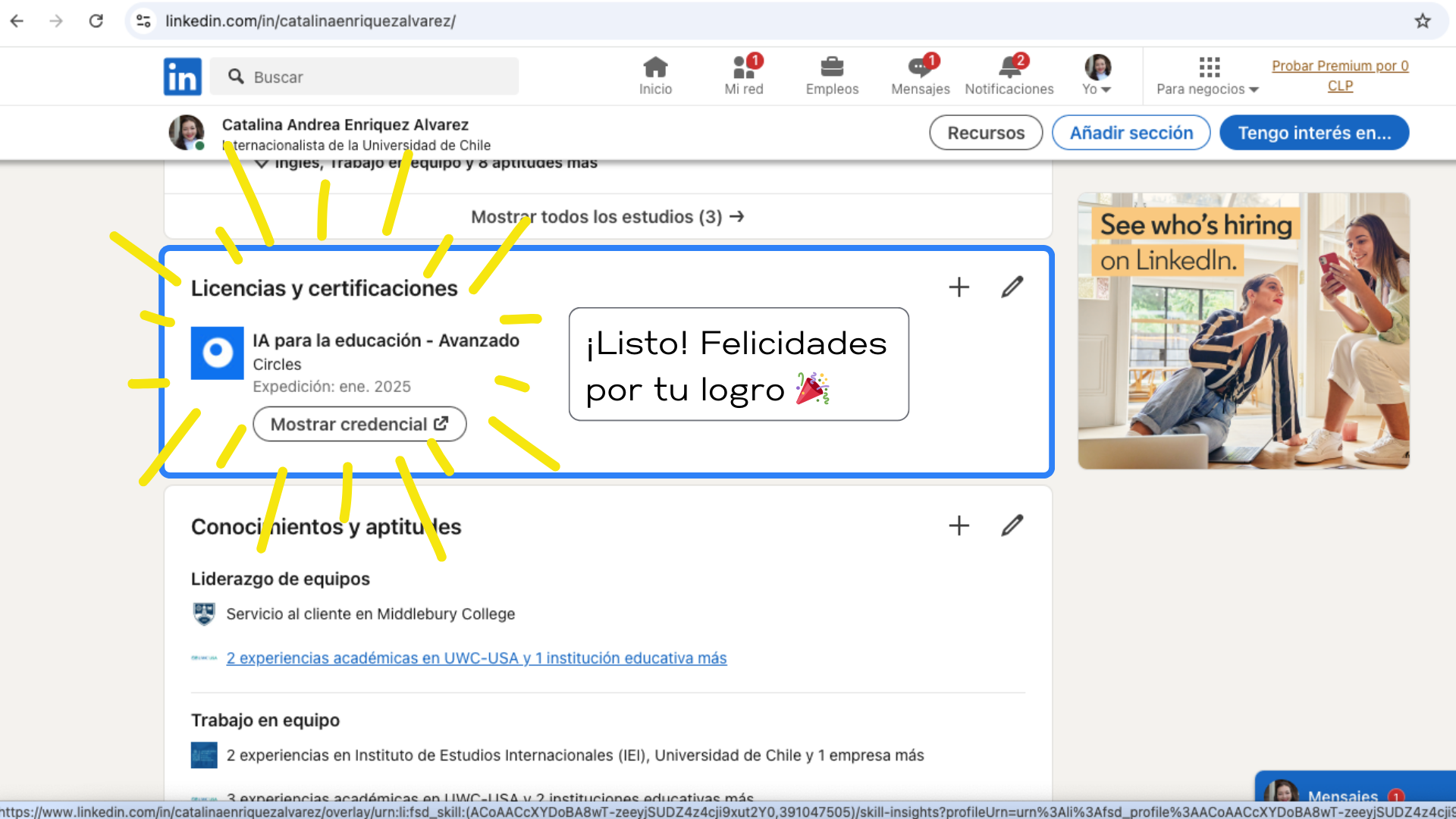
Task: Click the Instituto de Estudios Internacionales logo
Action: [x=204, y=755]
